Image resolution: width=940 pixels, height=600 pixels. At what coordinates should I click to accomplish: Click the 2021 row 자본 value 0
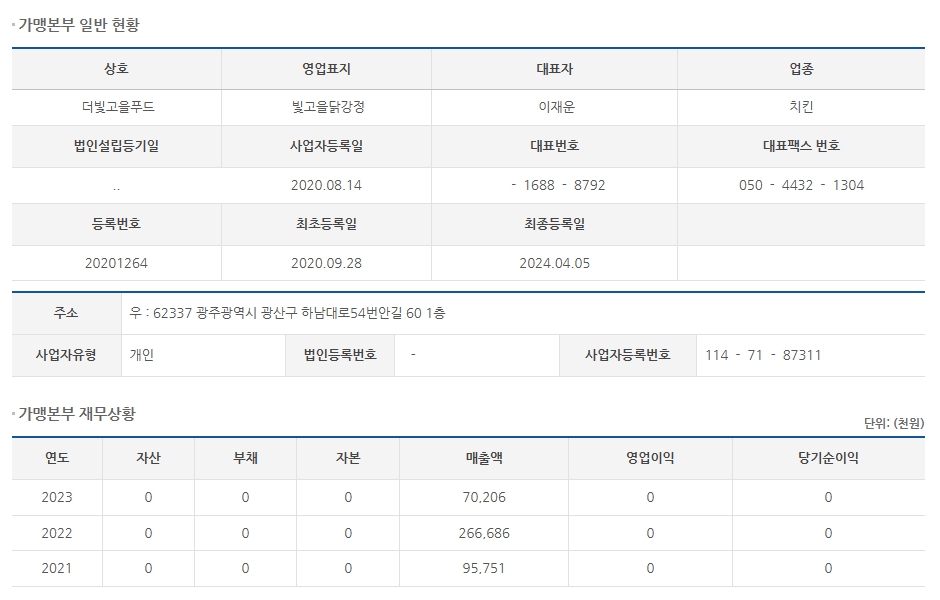click(348, 568)
